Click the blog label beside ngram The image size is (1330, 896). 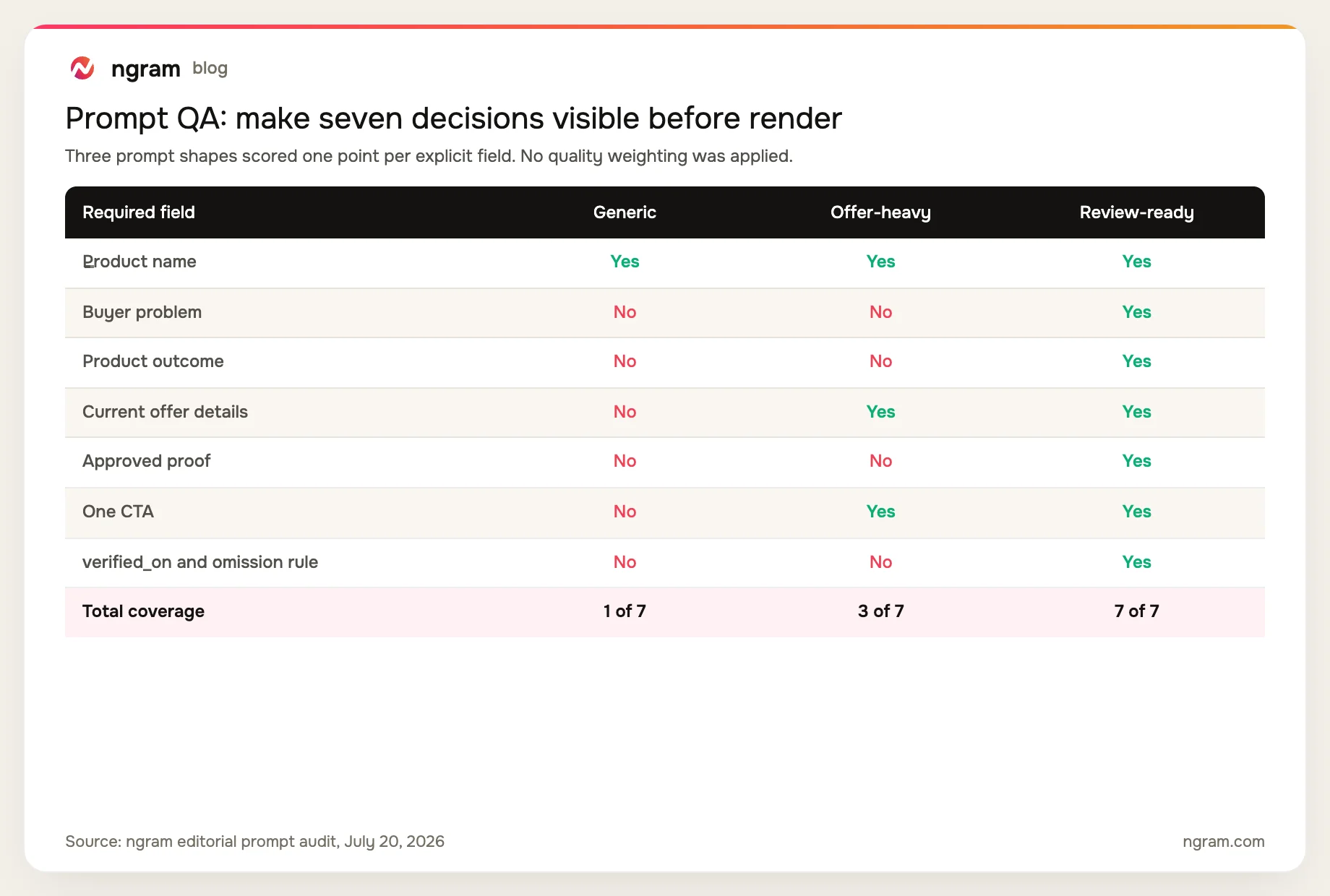click(210, 68)
